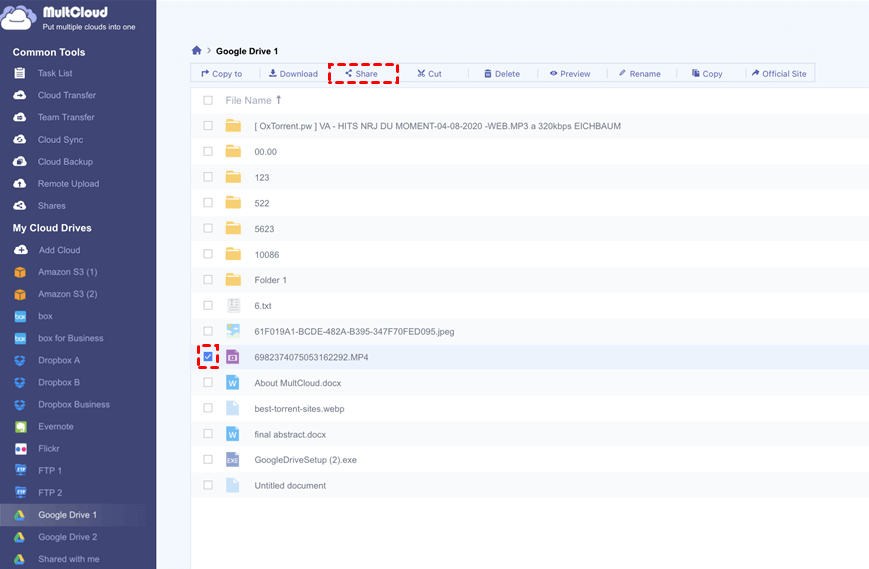
Task: Click Google Drive 1 breadcrumb
Action: coord(247,51)
